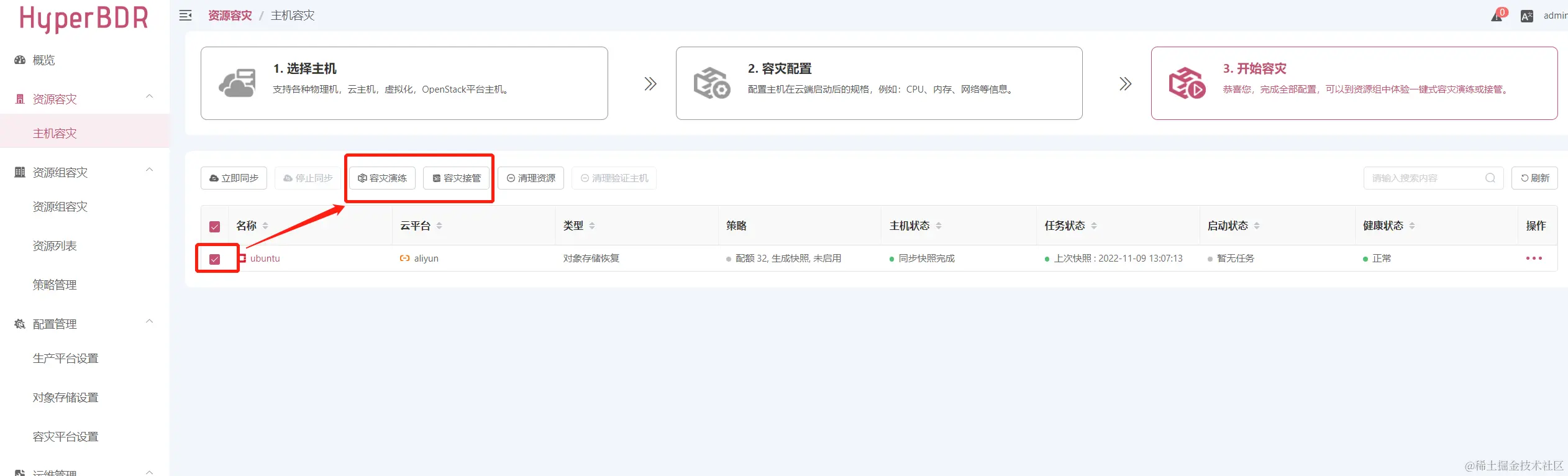Open the three-dot actions for ubuntu row
This screenshot has height=476, width=1568.
click(x=1534, y=259)
